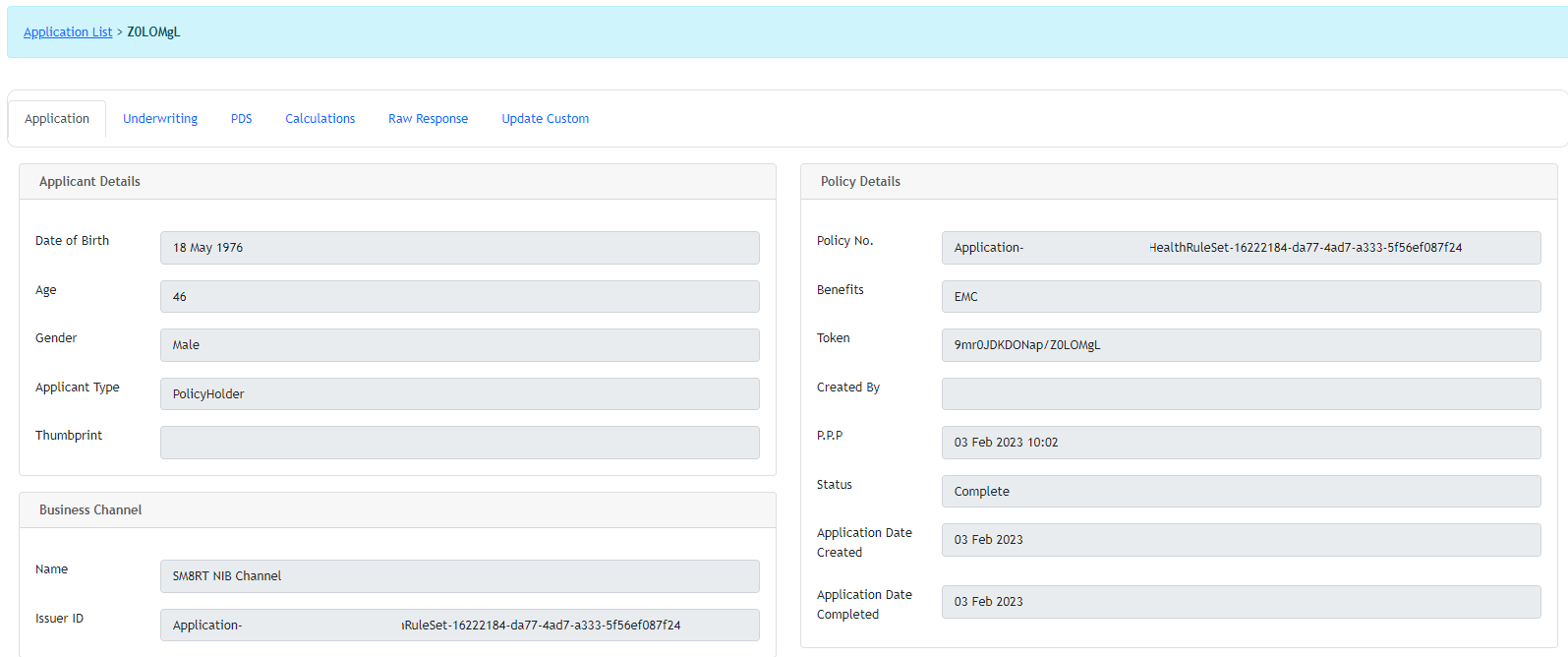The height and width of the screenshot is (657, 1568).
Task: Select the Token field
Action: tap(1241, 345)
